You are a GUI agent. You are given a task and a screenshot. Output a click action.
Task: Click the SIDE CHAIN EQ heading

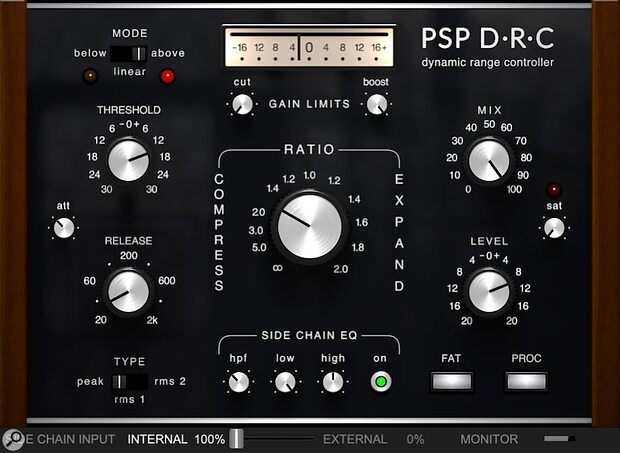[x=309, y=336]
